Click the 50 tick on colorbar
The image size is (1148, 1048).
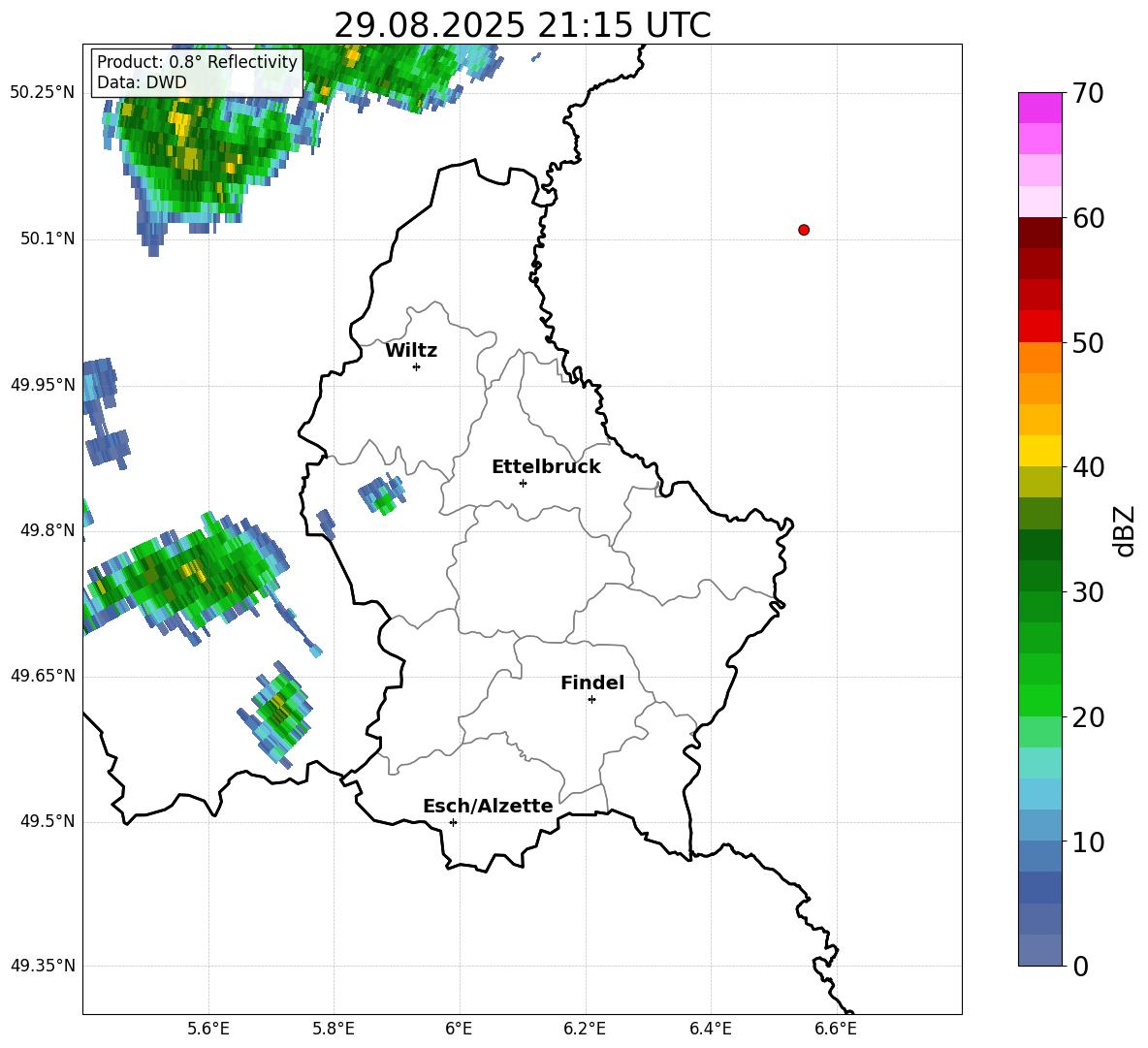click(1088, 343)
